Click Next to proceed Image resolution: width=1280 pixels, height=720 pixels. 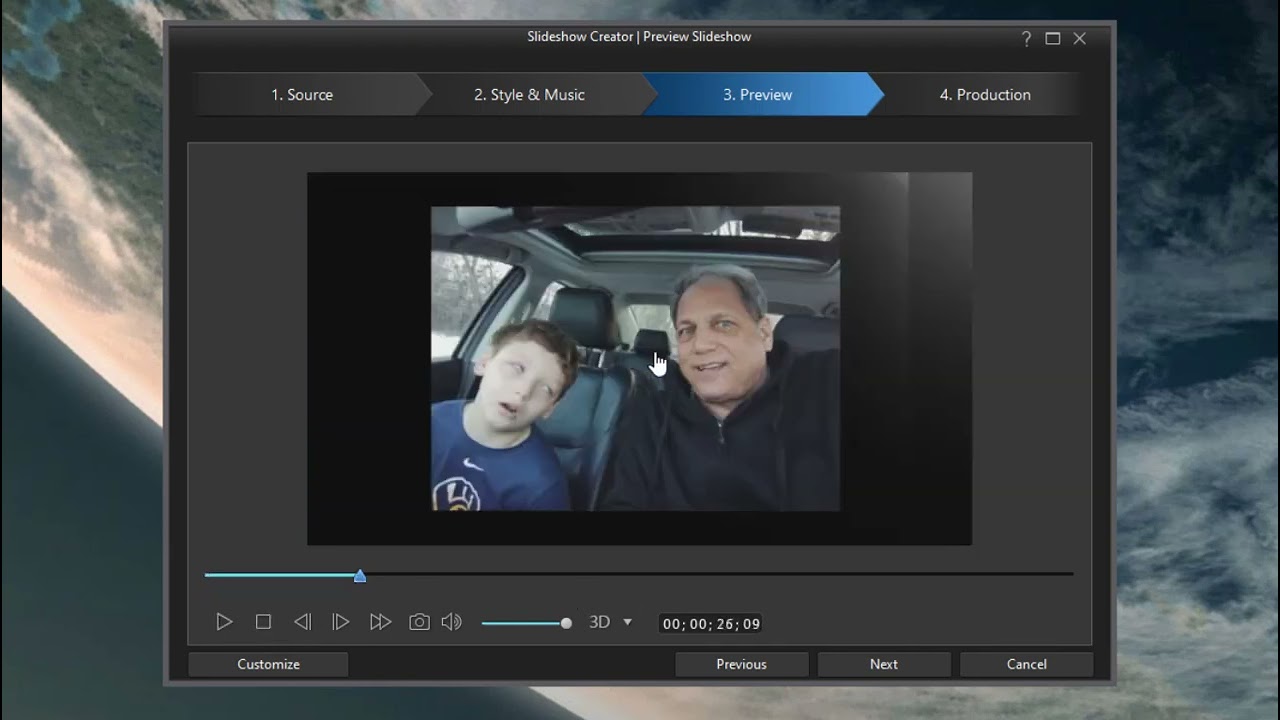(883, 664)
